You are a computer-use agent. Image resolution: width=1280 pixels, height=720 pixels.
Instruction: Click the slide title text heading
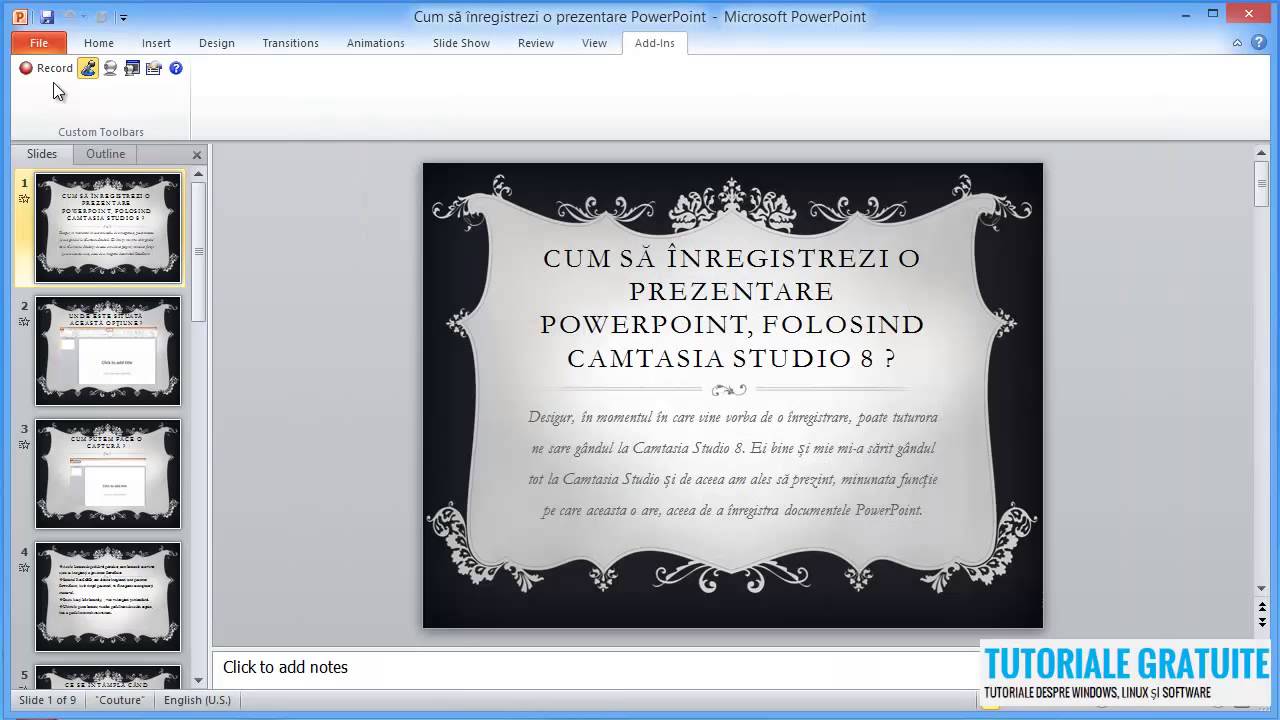(732, 307)
